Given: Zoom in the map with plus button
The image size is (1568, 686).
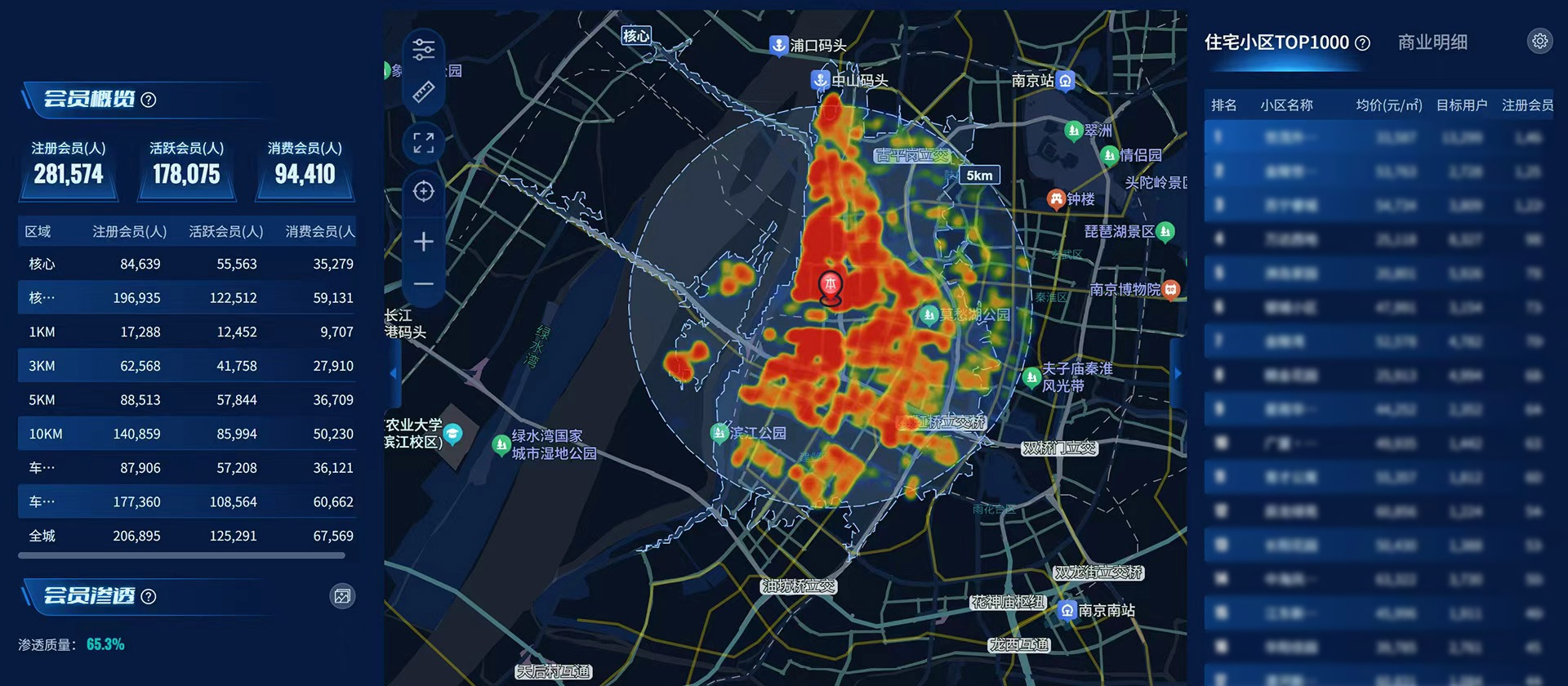Looking at the screenshot, I should pyautogui.click(x=423, y=242).
